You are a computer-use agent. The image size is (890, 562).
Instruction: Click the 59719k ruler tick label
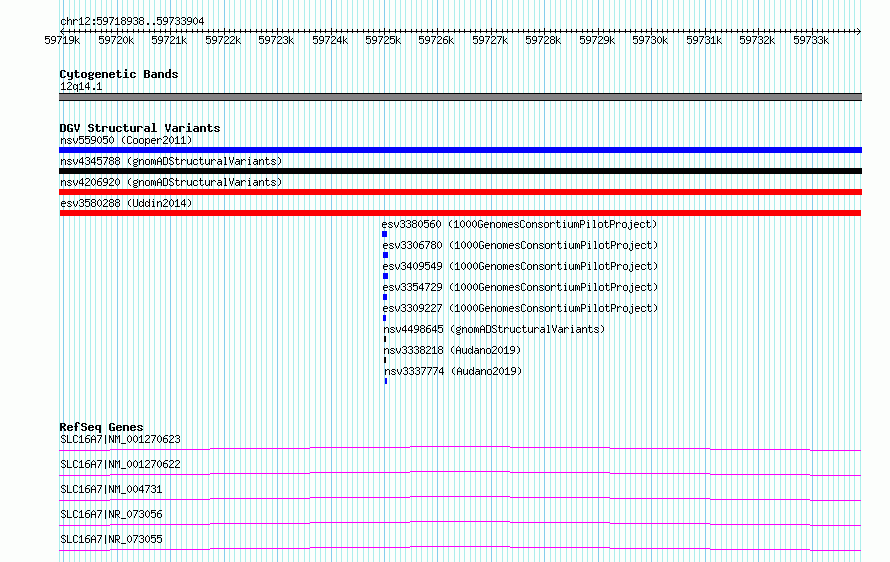point(62,40)
